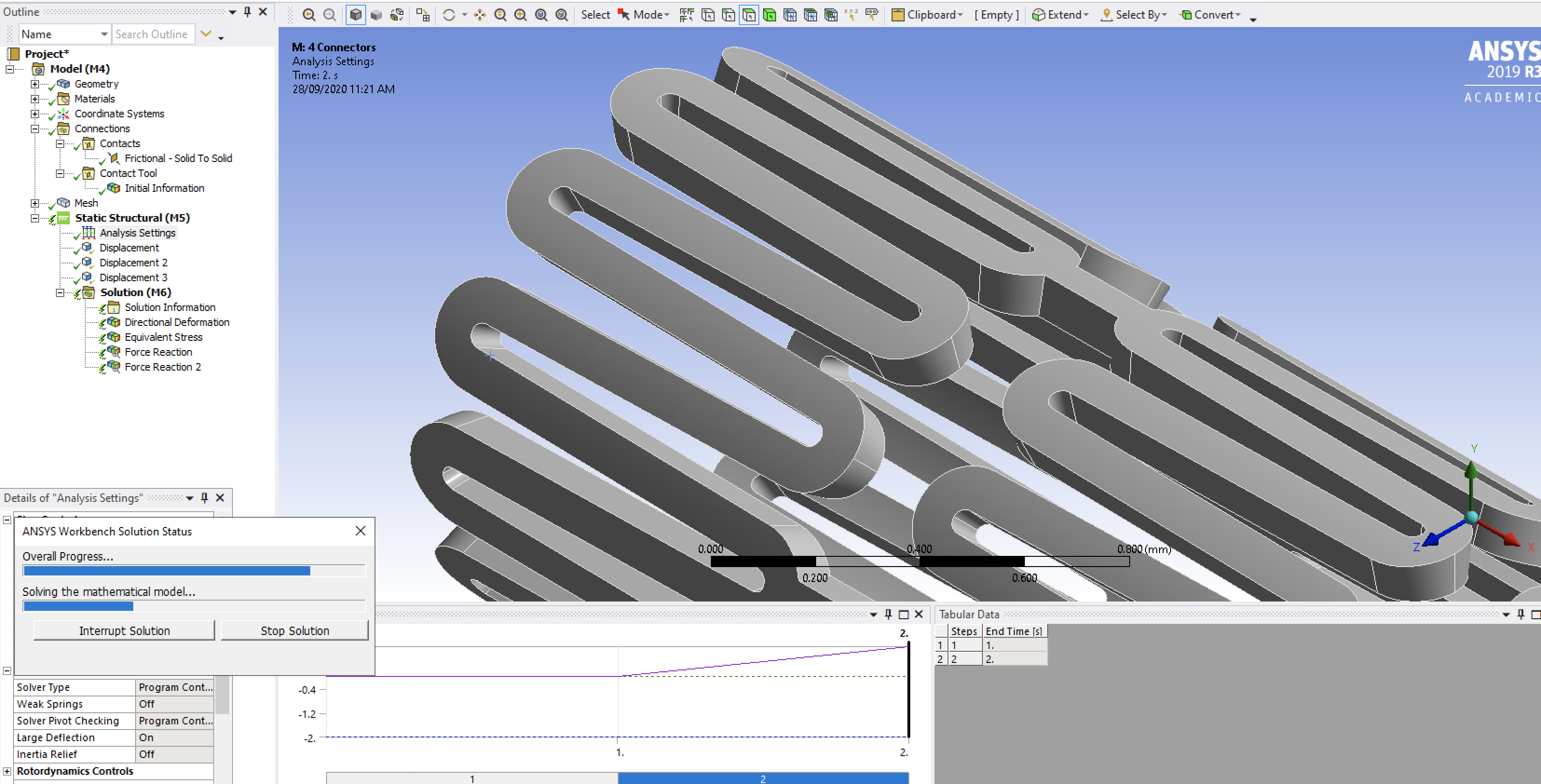
Task: Select Frictional - Solid To Solid contact
Action: [178, 158]
